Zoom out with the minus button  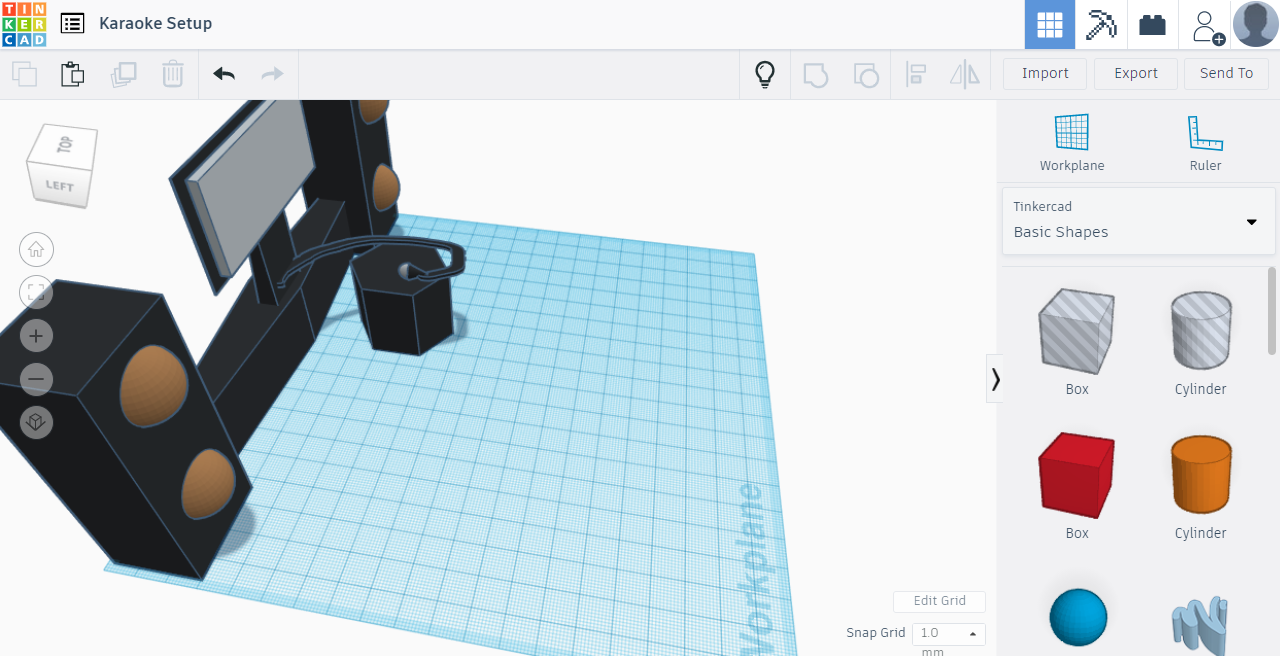click(37, 379)
